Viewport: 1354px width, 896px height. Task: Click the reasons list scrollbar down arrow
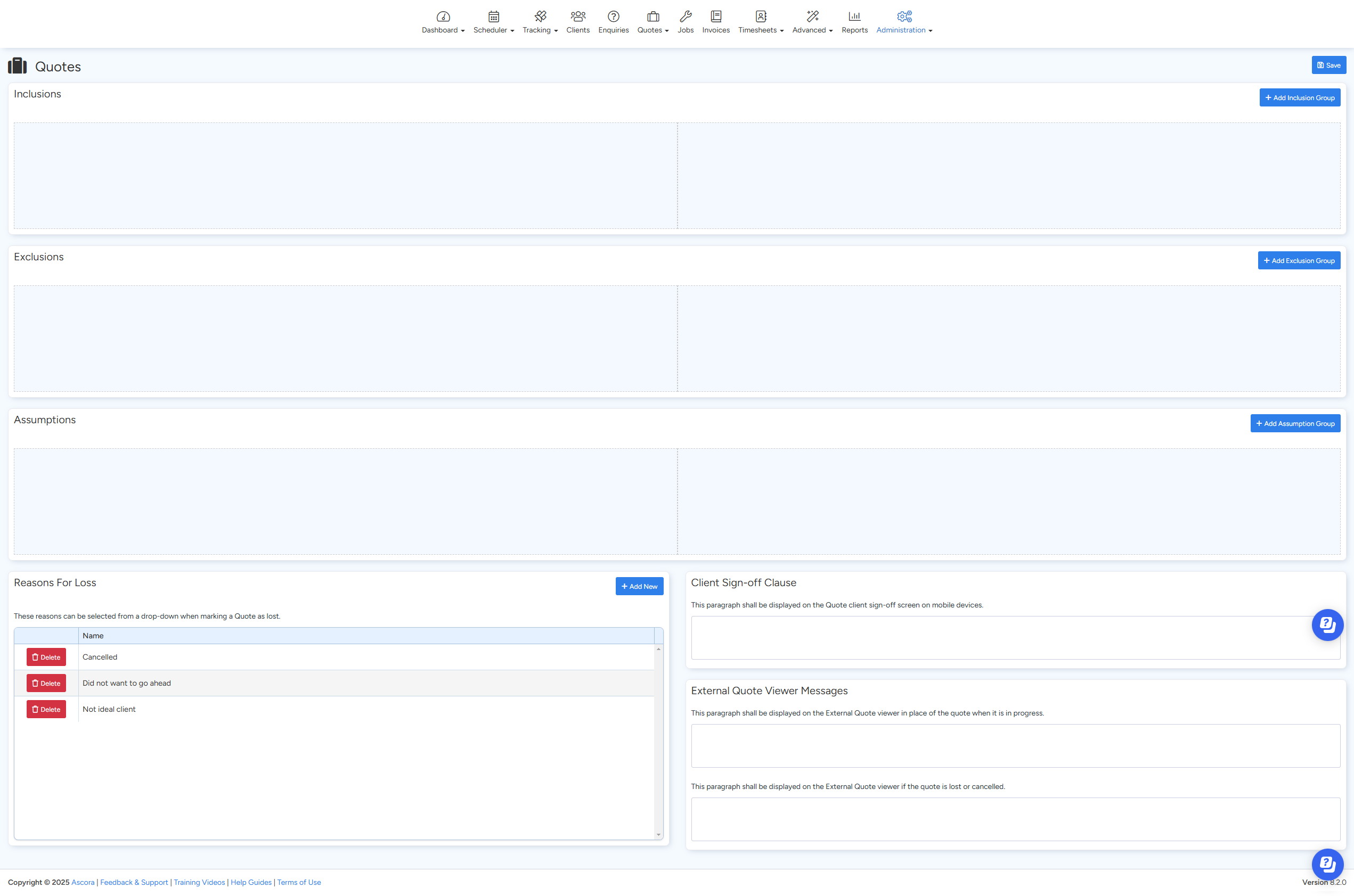coord(658,835)
